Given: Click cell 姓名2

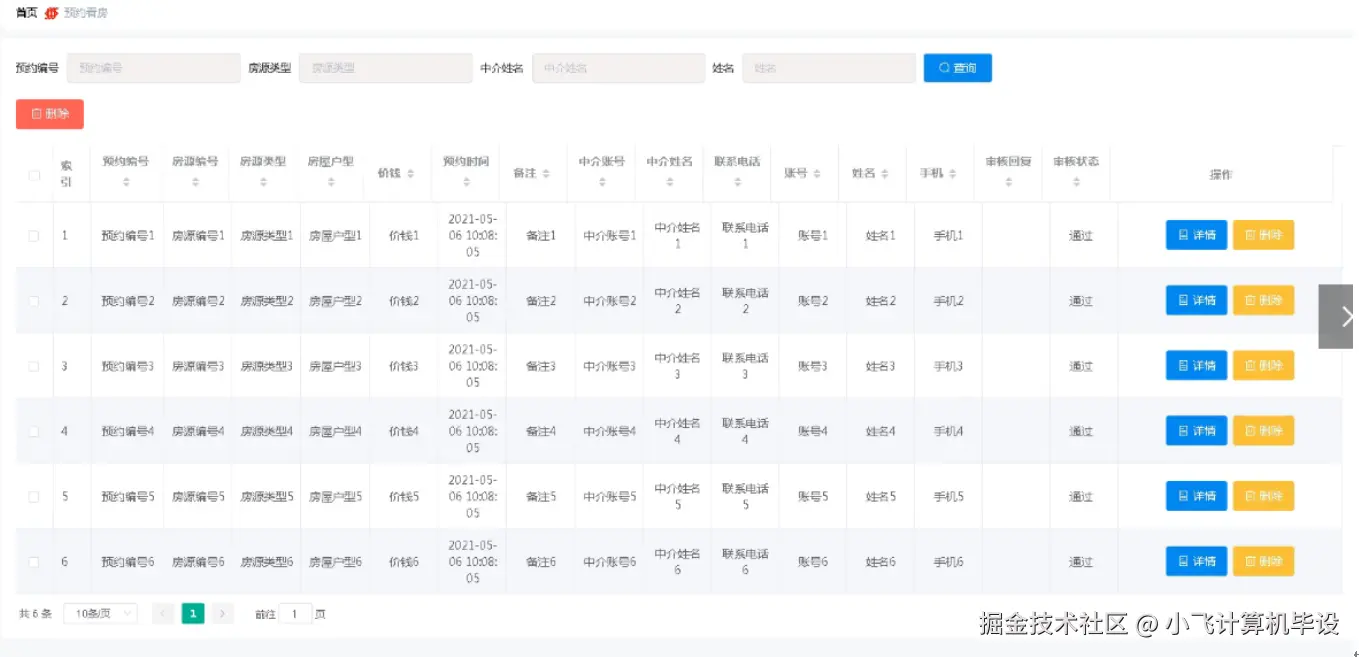Looking at the screenshot, I should (x=881, y=301).
